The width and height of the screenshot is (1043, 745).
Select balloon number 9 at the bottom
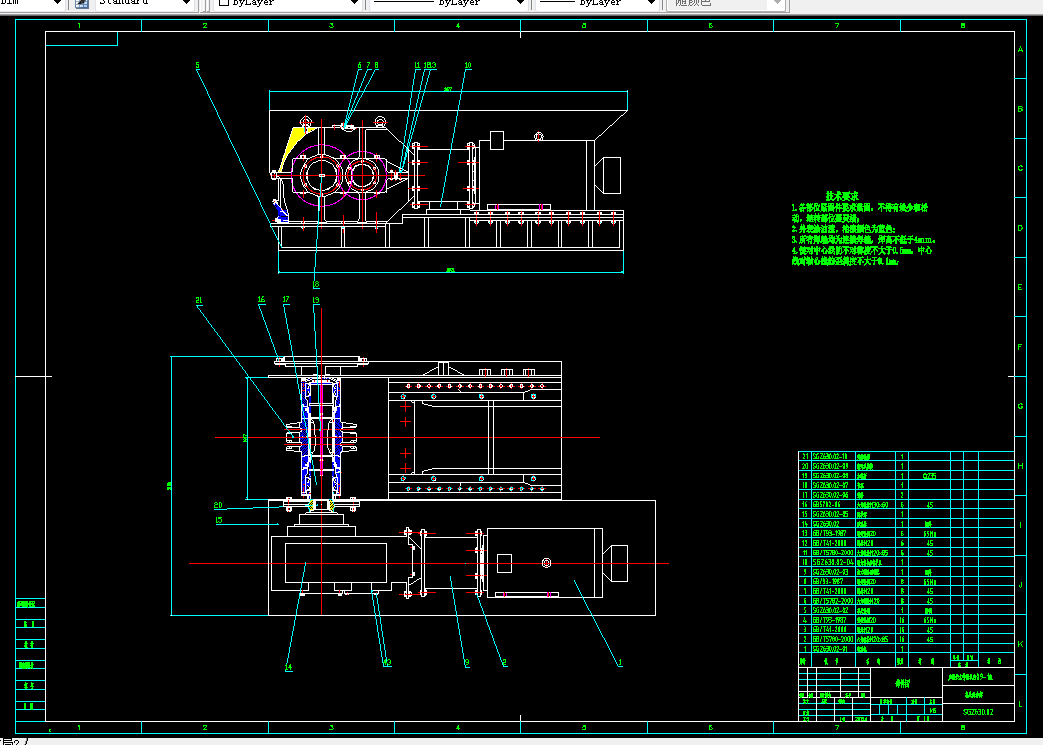tap(467, 663)
